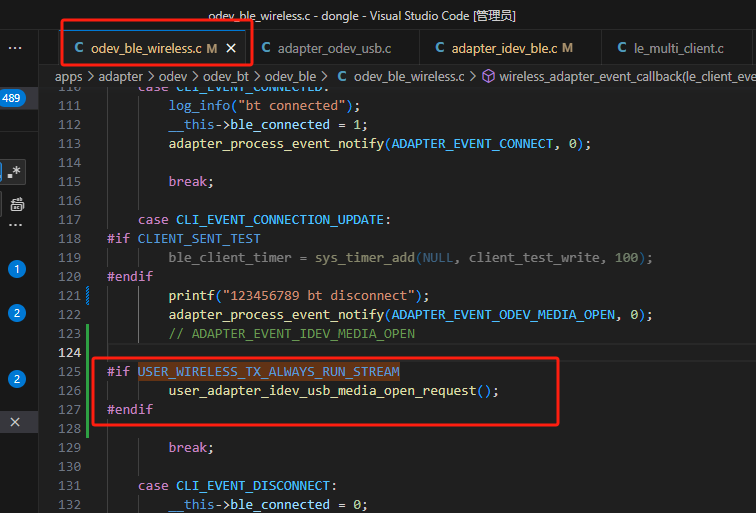Toggle the regex search option icon
This screenshot has width=756, height=513.
tap(14, 172)
